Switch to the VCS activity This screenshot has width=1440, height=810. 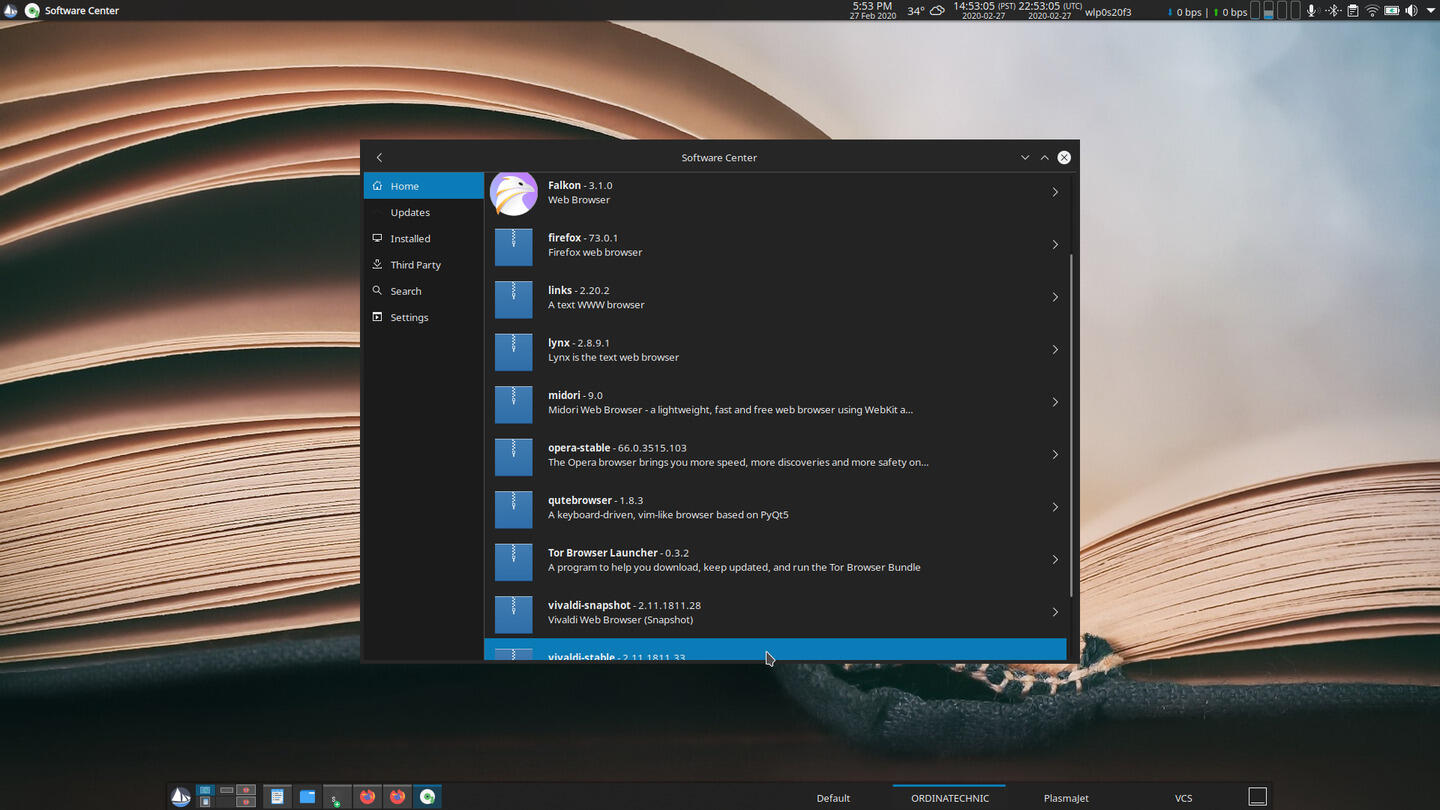click(x=1183, y=798)
